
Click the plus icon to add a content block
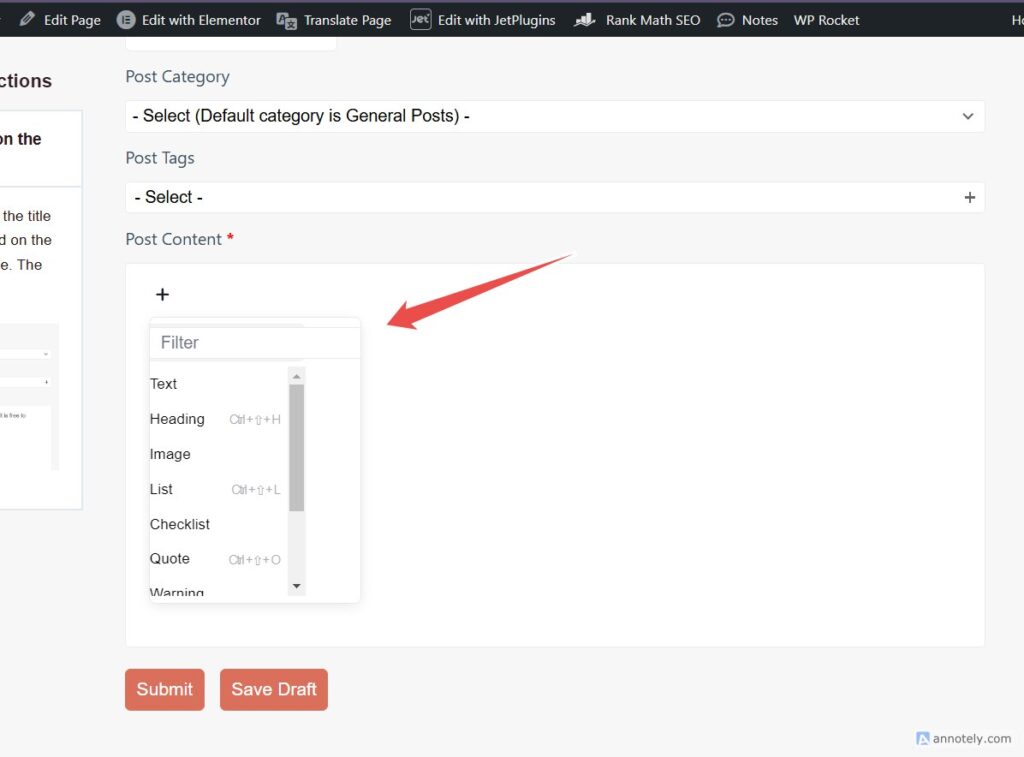tap(162, 295)
